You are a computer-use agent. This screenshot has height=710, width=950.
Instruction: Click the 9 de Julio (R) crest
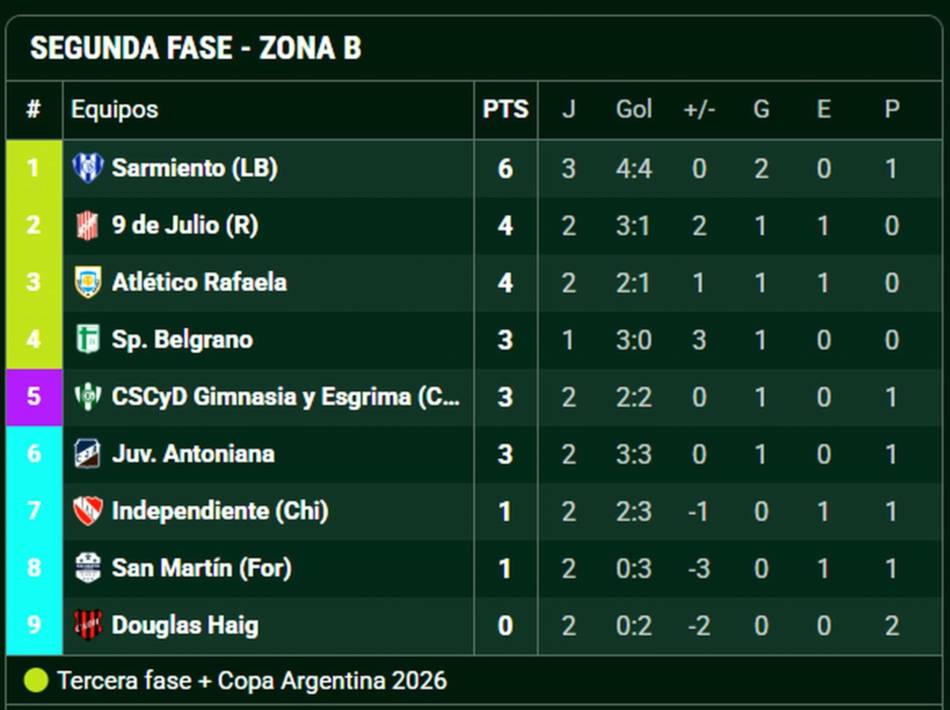88,225
